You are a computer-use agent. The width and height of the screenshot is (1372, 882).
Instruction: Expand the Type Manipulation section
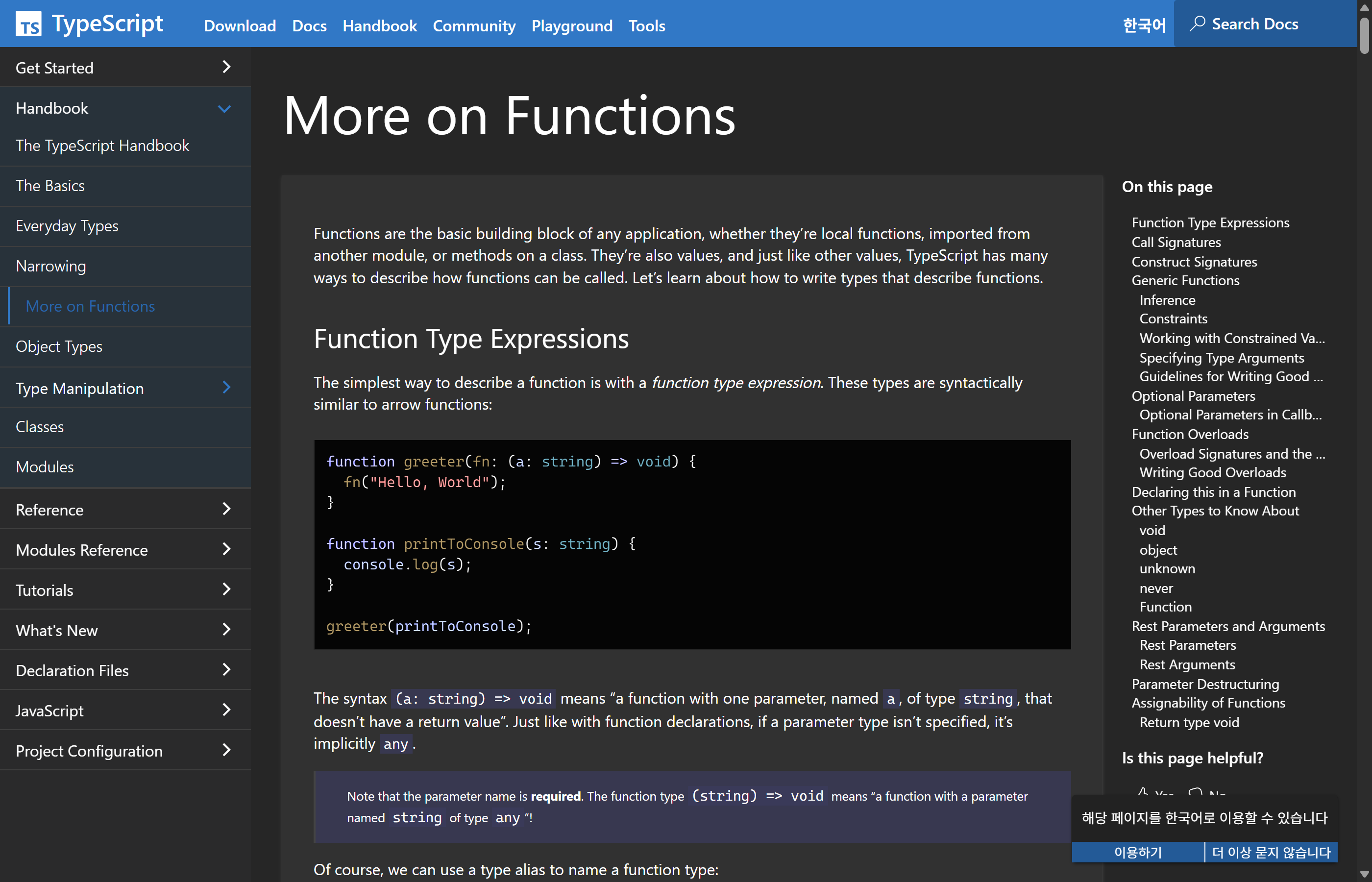click(x=225, y=388)
